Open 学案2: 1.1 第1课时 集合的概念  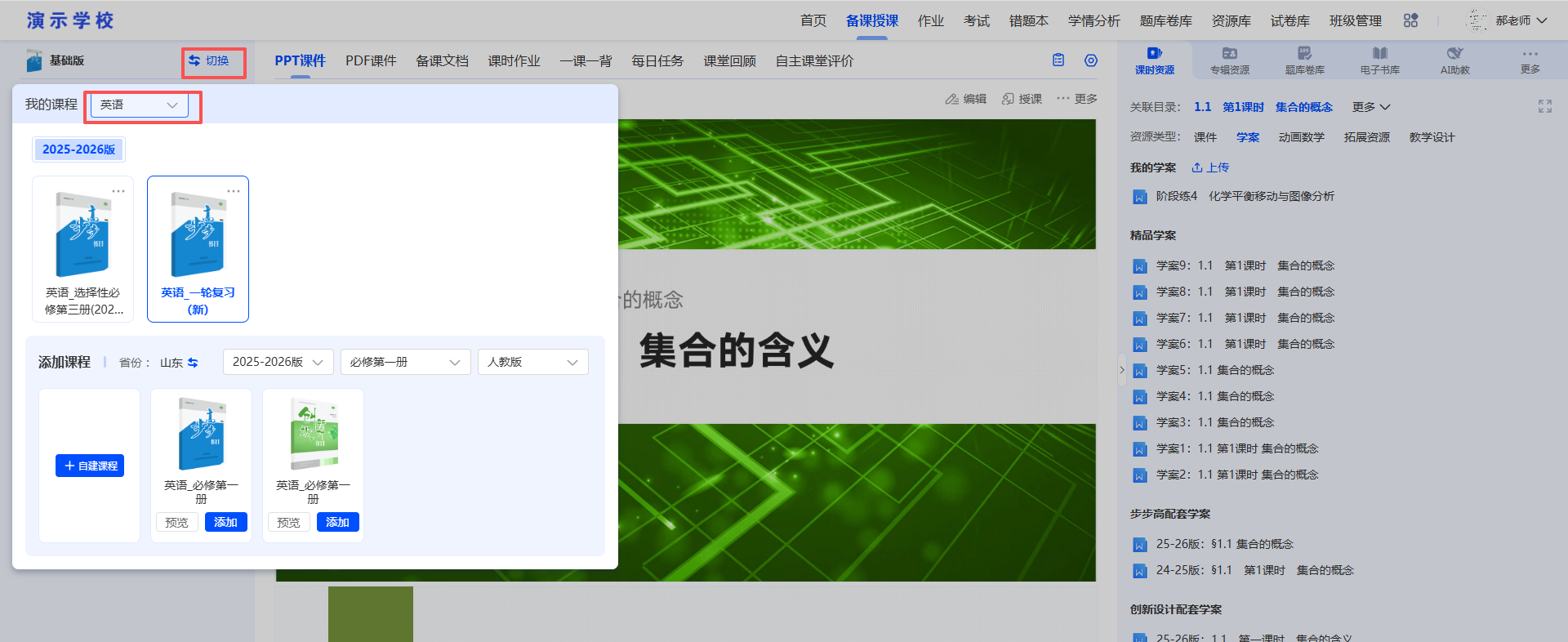pos(1236,475)
